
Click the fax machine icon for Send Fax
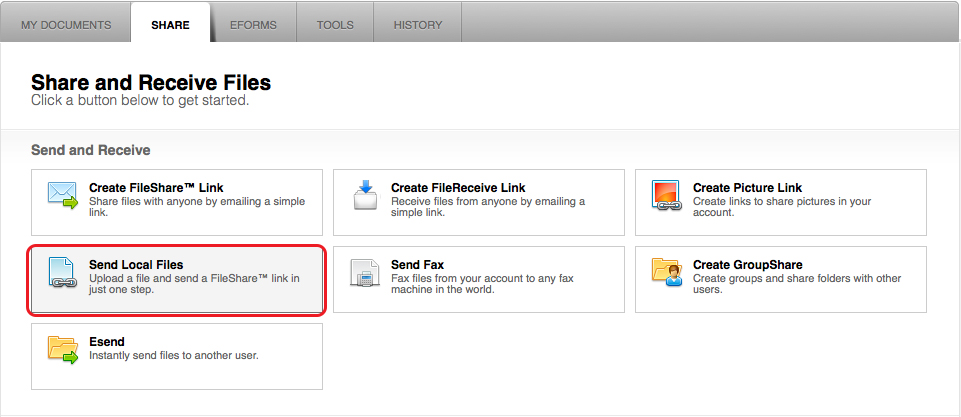pyautogui.click(x=365, y=273)
